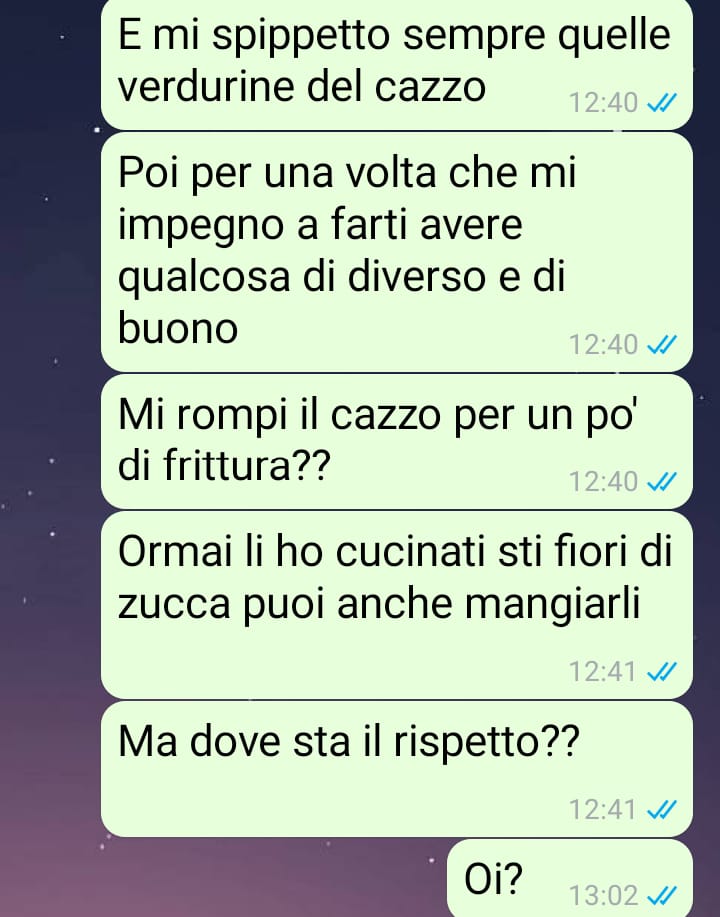
Task: Tap the short 'Oi?' message bubble
Action: (x=570, y=878)
